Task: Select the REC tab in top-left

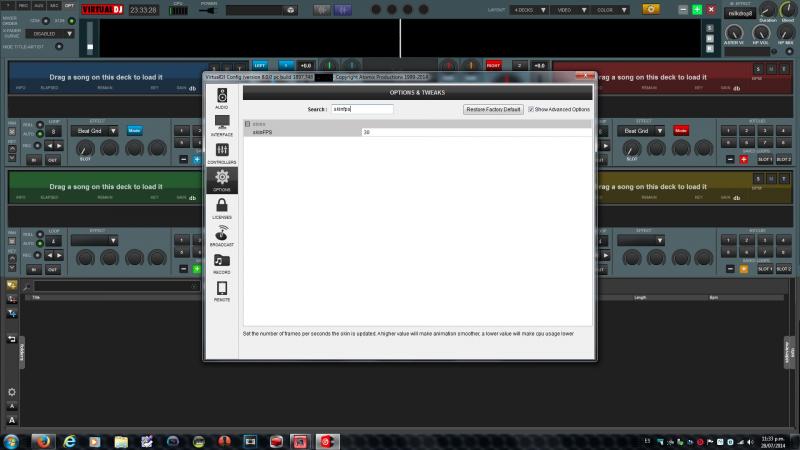Action: [23, 6]
